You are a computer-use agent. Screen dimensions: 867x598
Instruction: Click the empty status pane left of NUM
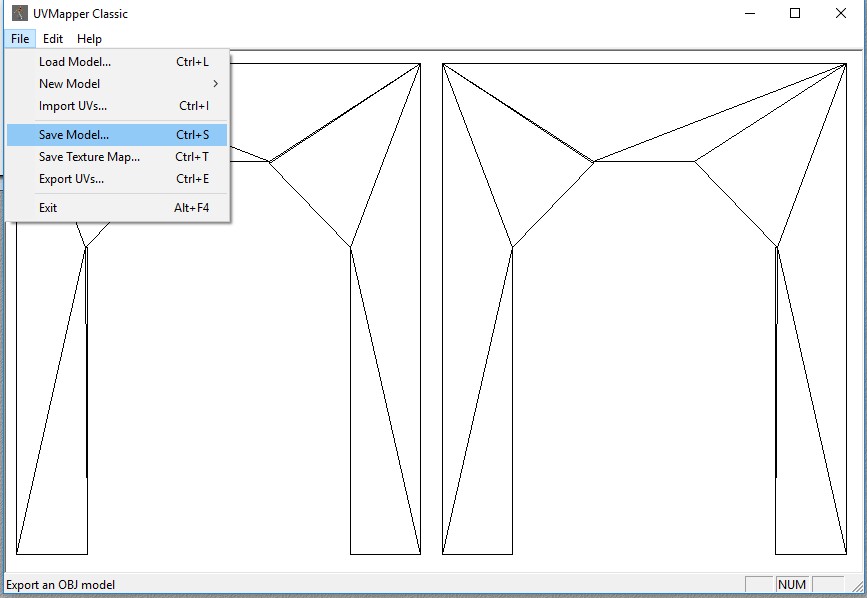(x=759, y=584)
